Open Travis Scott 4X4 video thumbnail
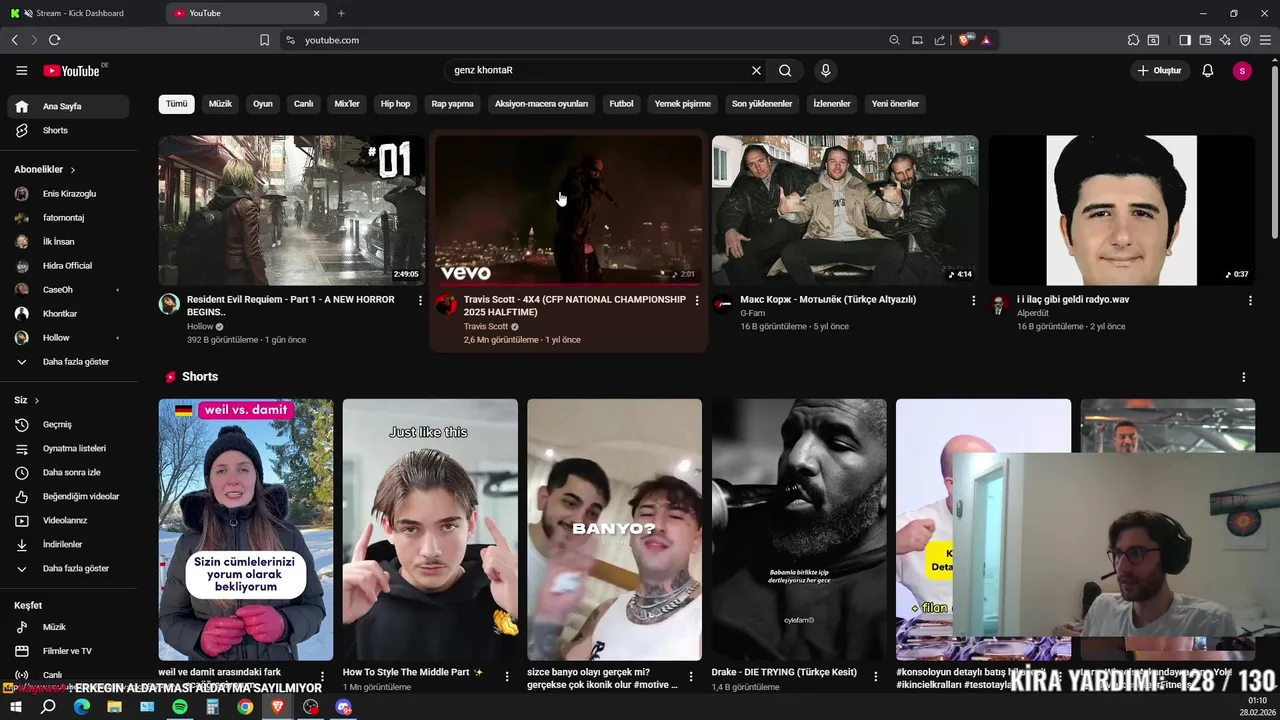1280x720 pixels. pos(568,210)
